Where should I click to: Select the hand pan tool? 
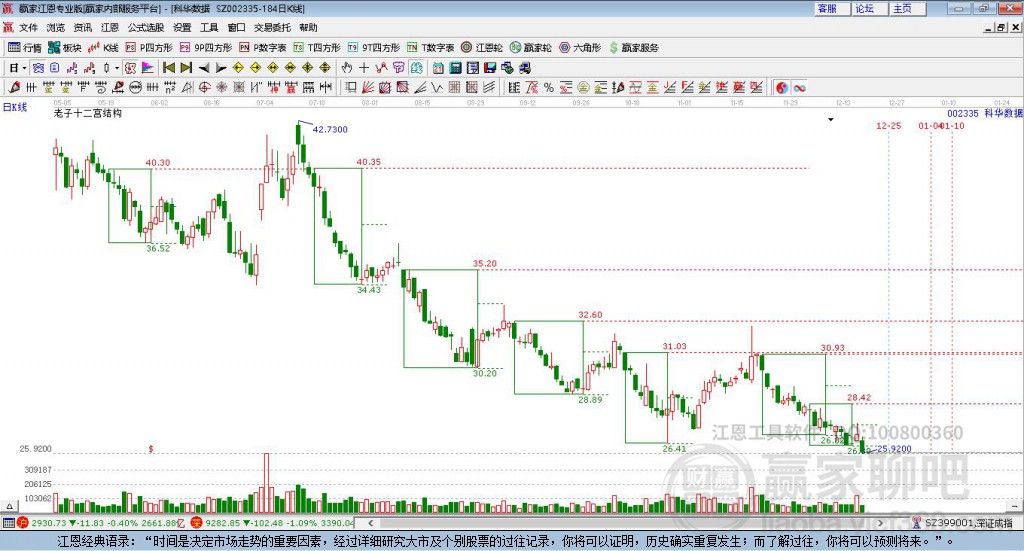tap(347, 68)
